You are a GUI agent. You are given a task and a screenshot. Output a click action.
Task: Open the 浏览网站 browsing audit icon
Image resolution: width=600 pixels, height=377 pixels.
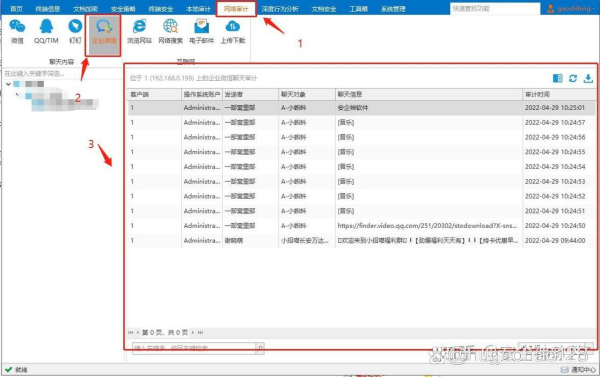click(139, 31)
